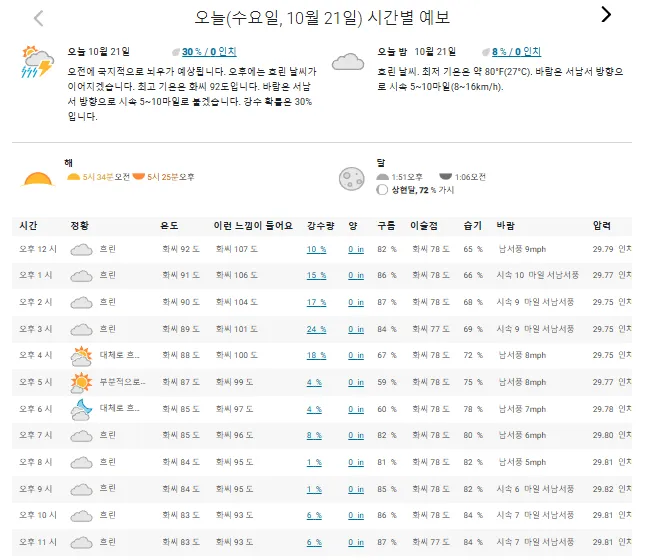Click 화씨 92 도 temperature at 오후 12 시
The width and height of the screenshot is (657, 560).
pos(181,249)
